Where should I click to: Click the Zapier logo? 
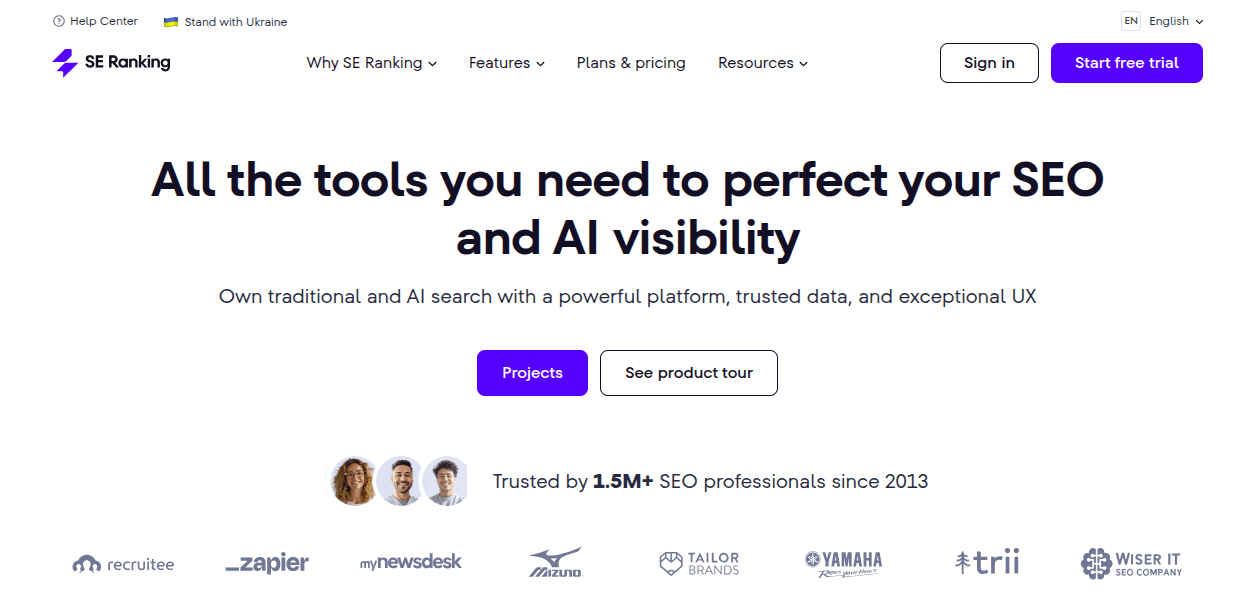click(x=267, y=563)
